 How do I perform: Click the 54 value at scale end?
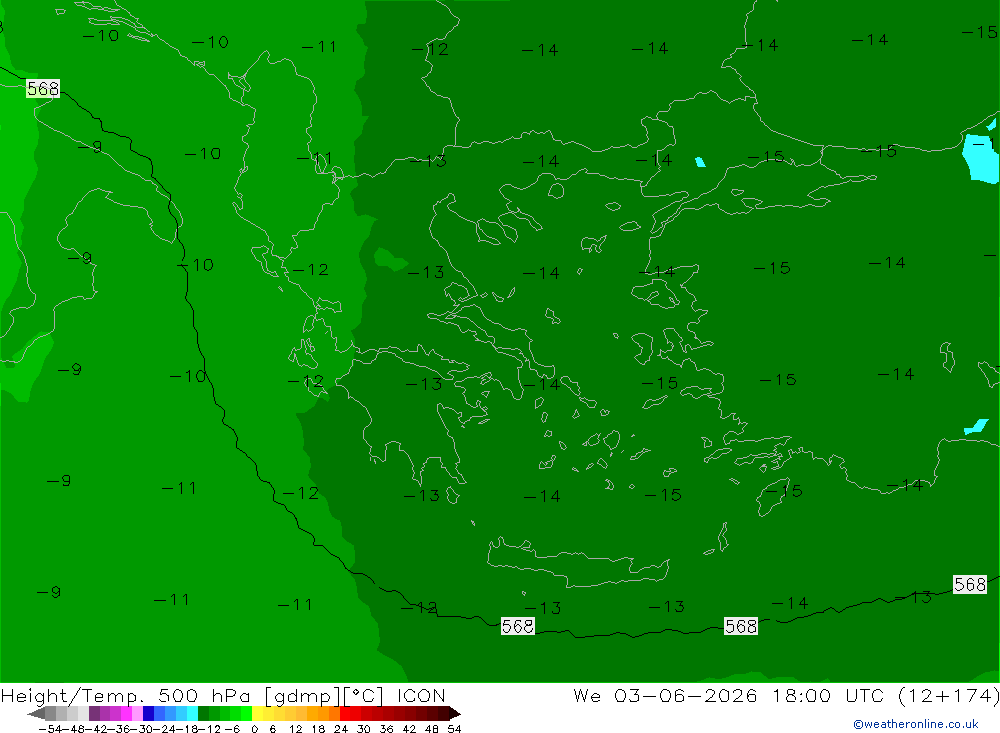pyautogui.click(x=454, y=729)
